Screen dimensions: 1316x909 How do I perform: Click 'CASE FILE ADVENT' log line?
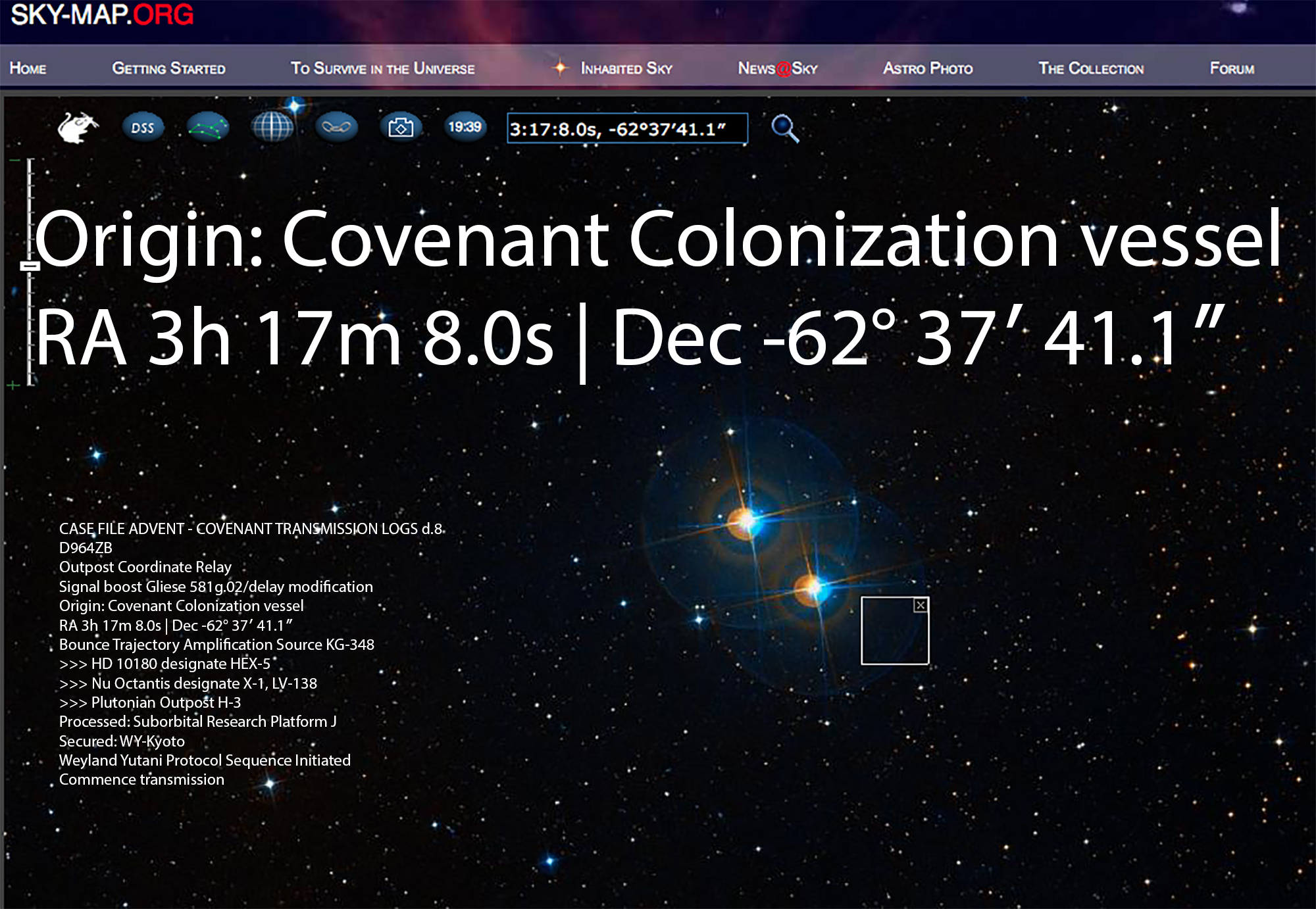tap(251, 529)
